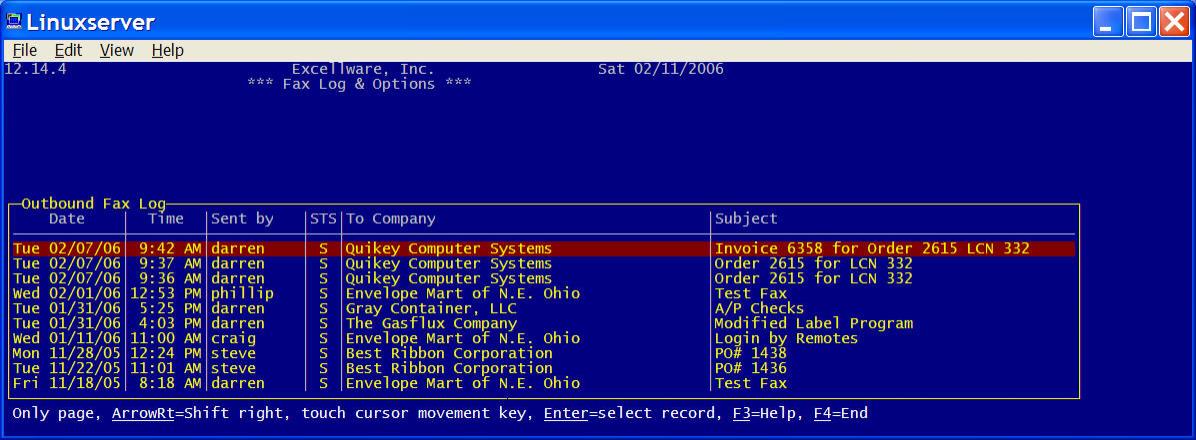Image resolution: width=1196 pixels, height=440 pixels.
Task: Select the 9:37 AM Quikey Computer Systems fax
Action: pyautogui.click(x=448, y=264)
